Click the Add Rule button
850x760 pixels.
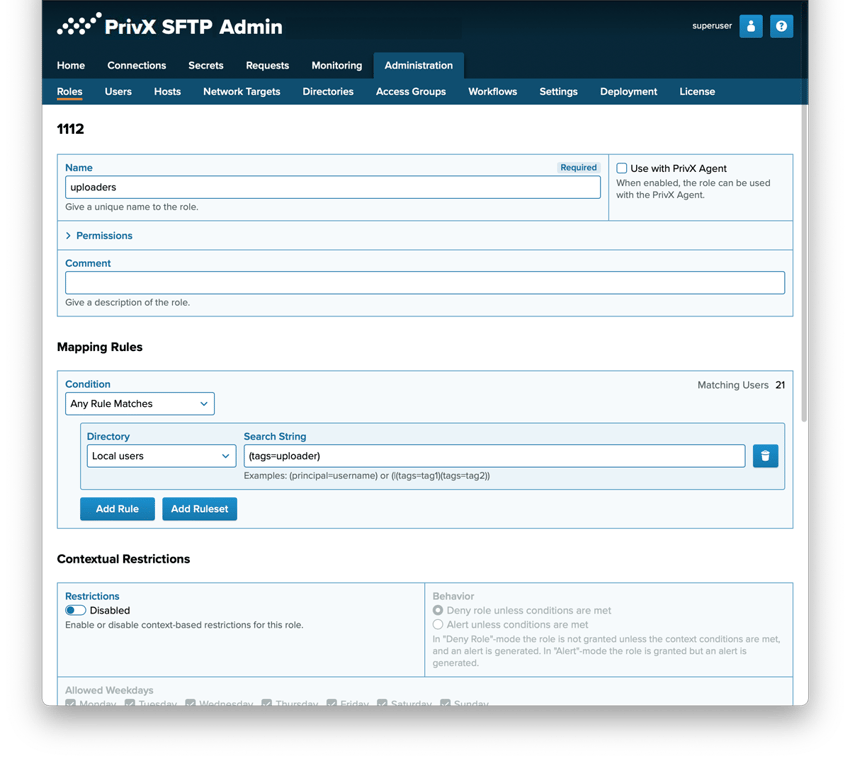(117, 509)
